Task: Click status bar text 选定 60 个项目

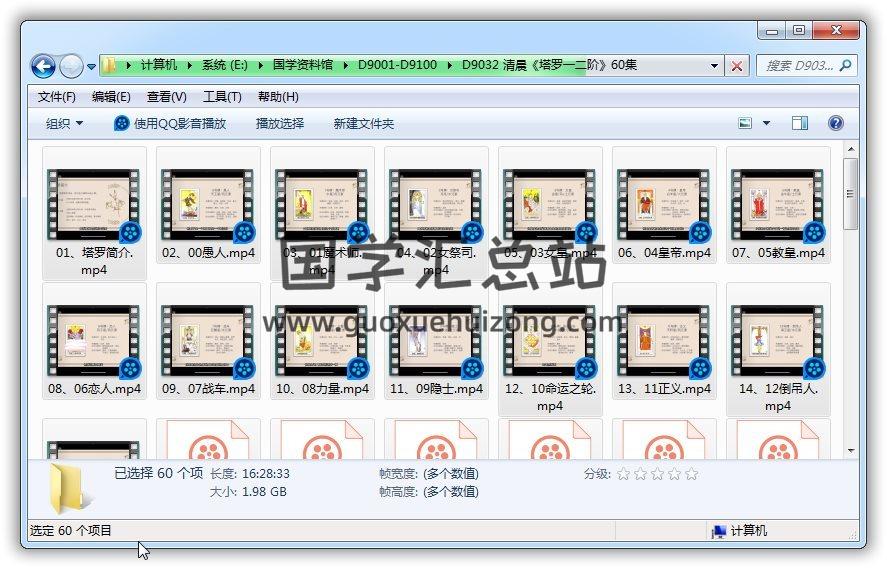Action: point(71,531)
